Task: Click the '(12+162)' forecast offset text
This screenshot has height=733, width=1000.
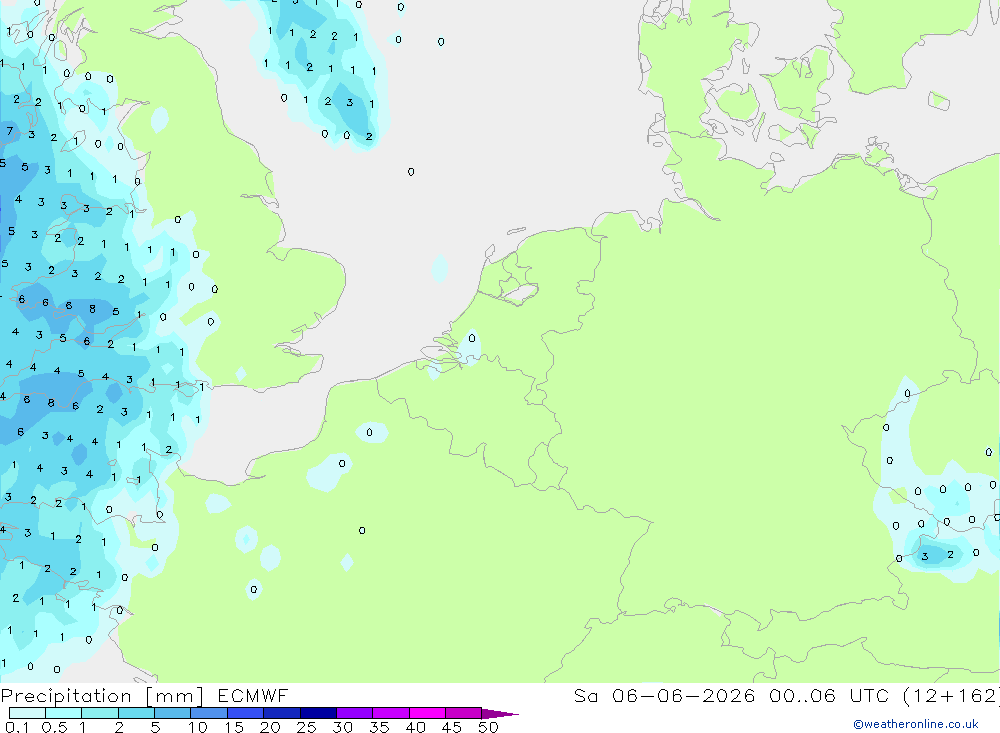Action: (951, 696)
